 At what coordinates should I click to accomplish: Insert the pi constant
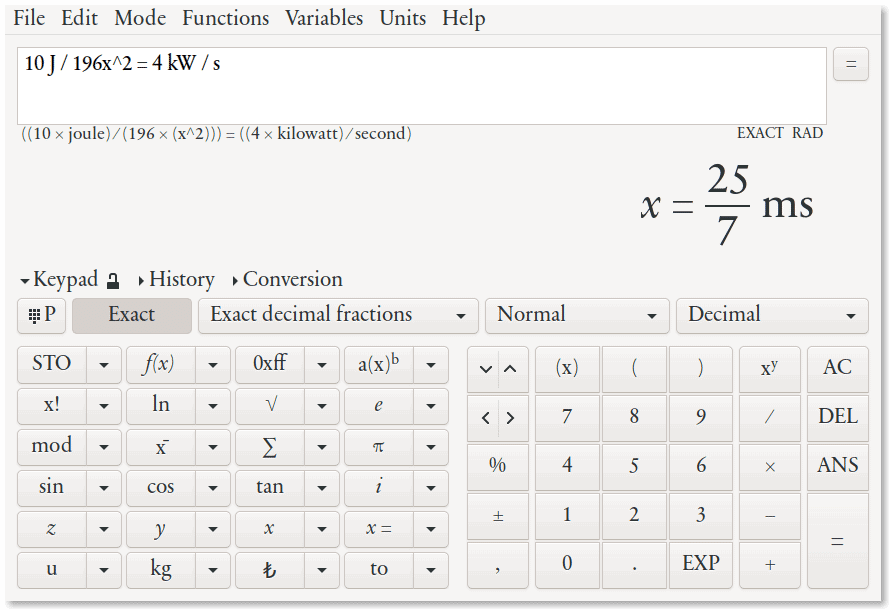point(379,447)
